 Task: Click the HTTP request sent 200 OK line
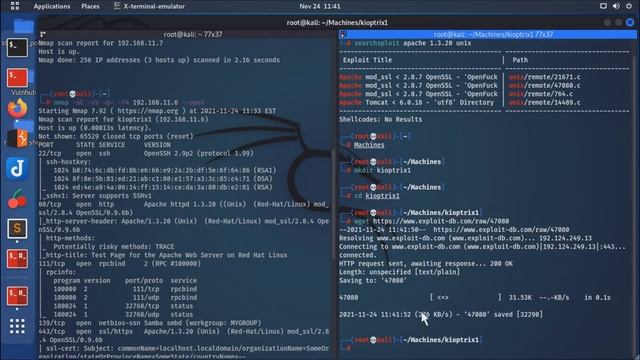tap(426, 263)
